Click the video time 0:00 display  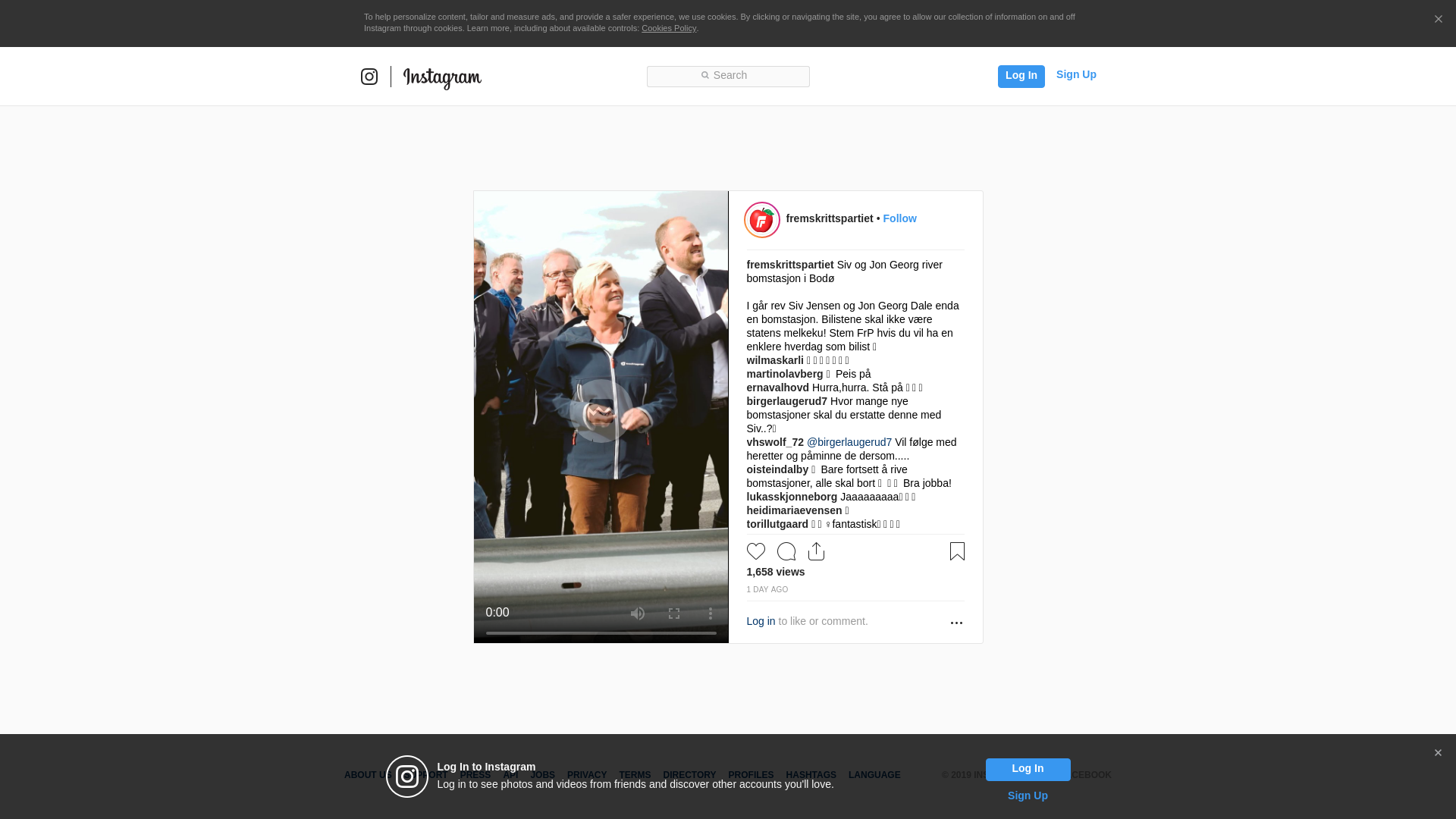click(x=497, y=613)
